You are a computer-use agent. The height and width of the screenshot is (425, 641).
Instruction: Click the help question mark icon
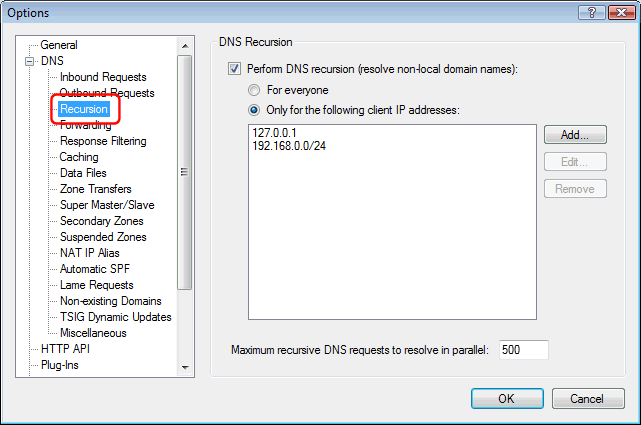click(592, 13)
